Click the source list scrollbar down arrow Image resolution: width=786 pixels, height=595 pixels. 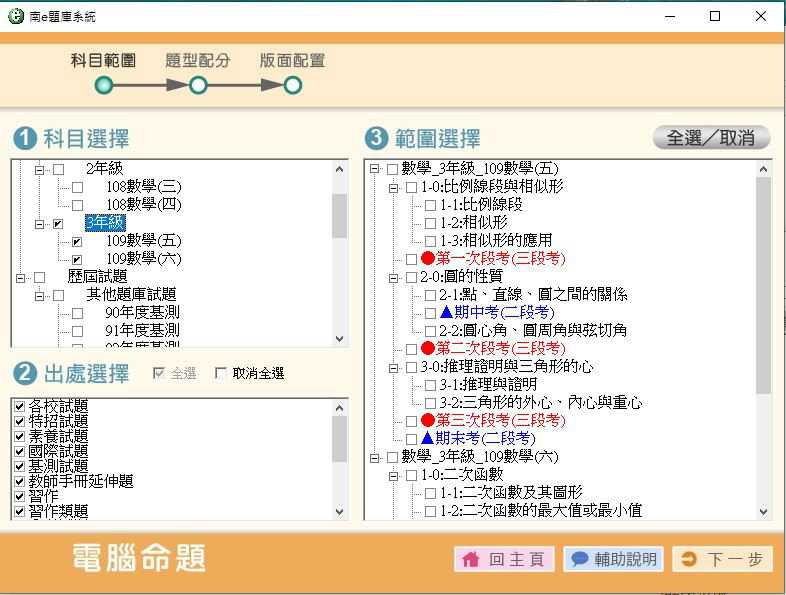[339, 511]
